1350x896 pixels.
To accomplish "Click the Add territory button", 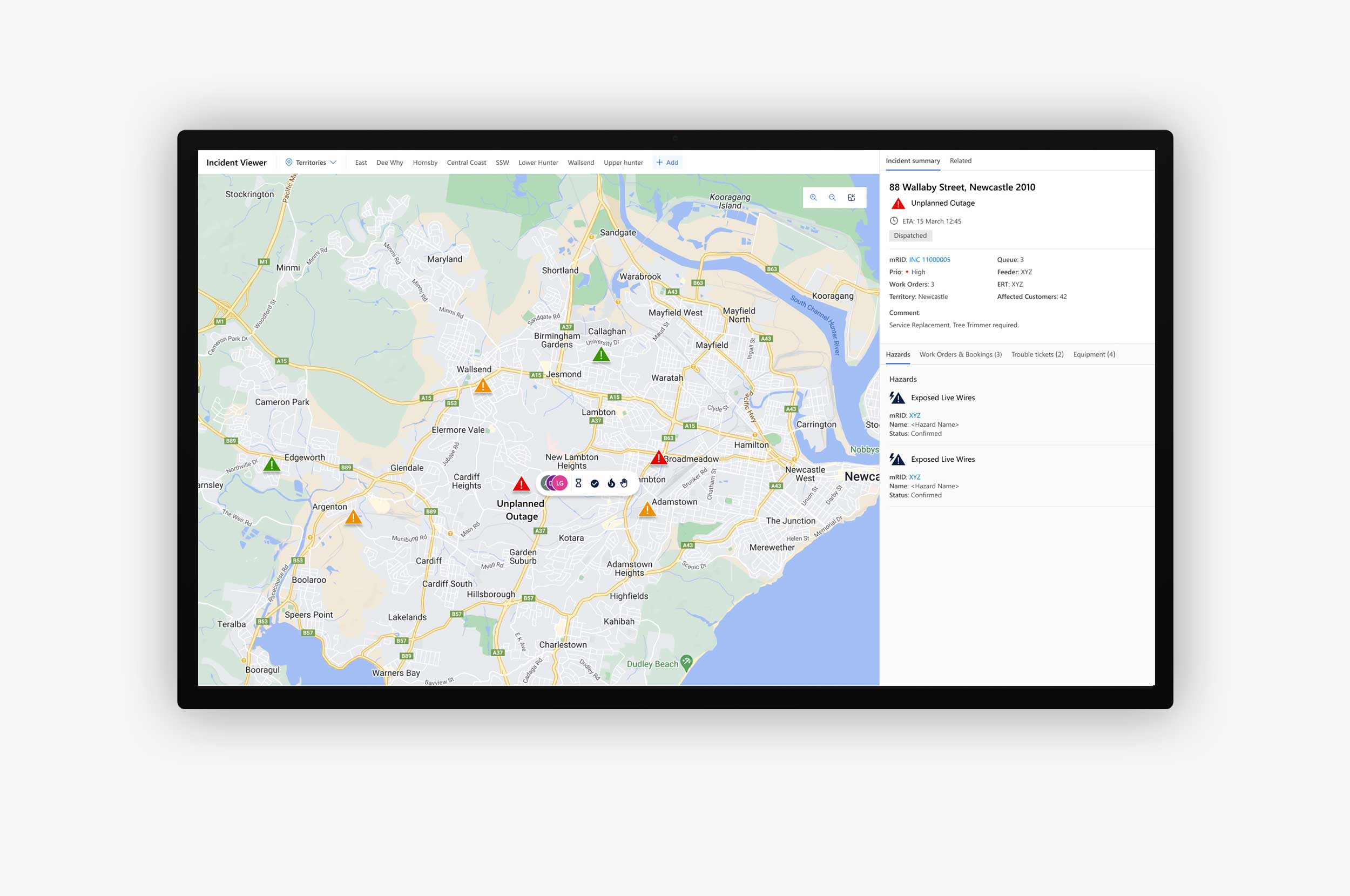I will (x=667, y=163).
